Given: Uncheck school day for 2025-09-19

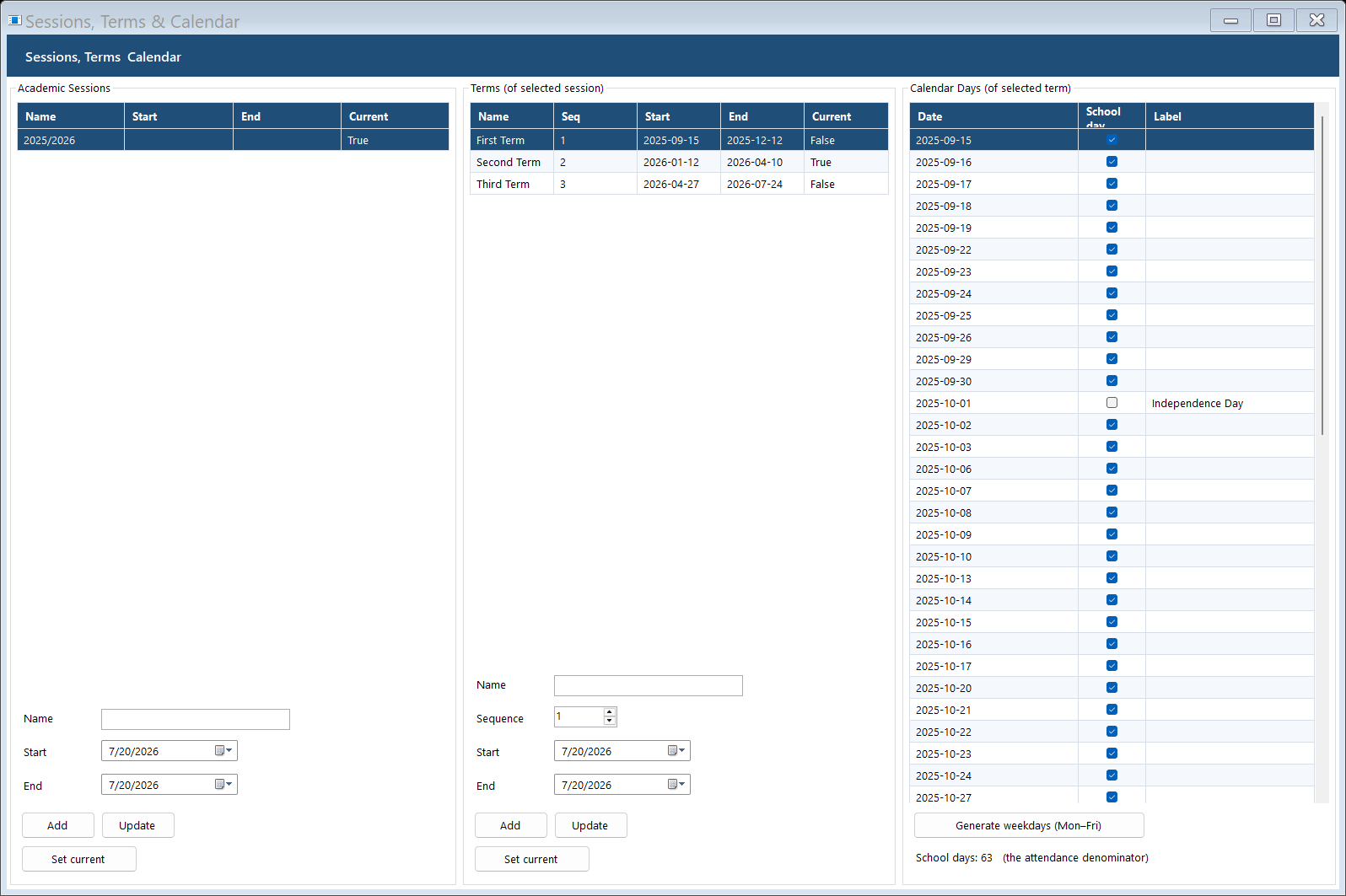Looking at the screenshot, I should click(1112, 228).
